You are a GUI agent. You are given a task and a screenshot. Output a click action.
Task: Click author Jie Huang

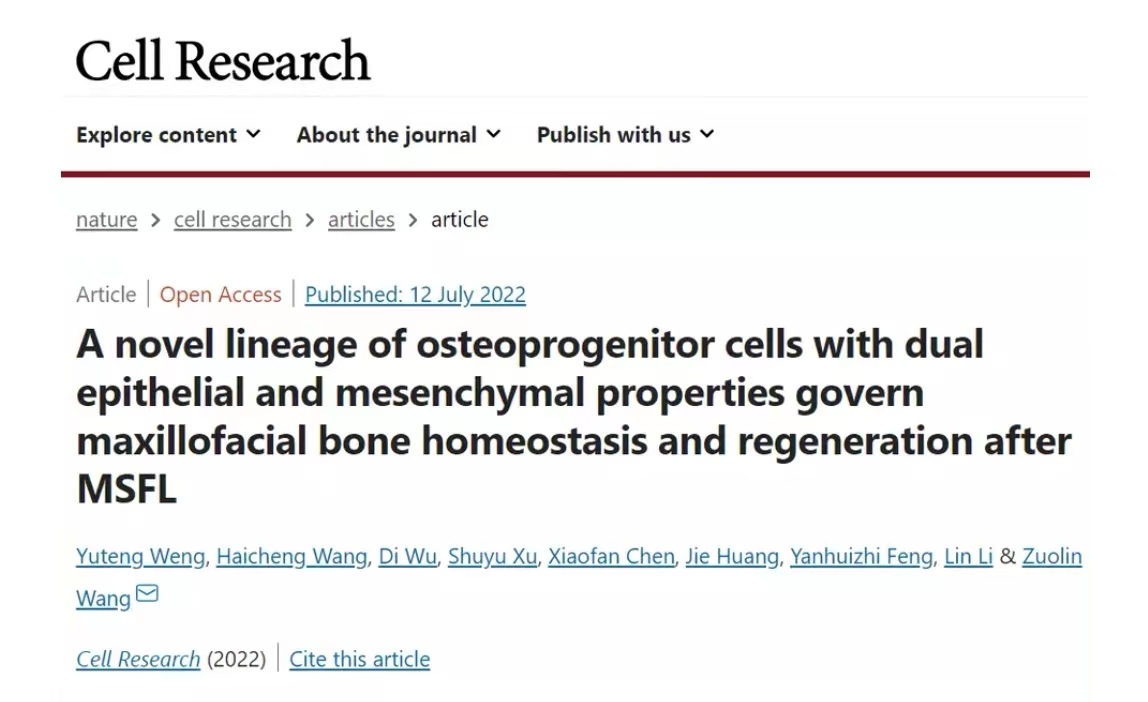click(731, 557)
